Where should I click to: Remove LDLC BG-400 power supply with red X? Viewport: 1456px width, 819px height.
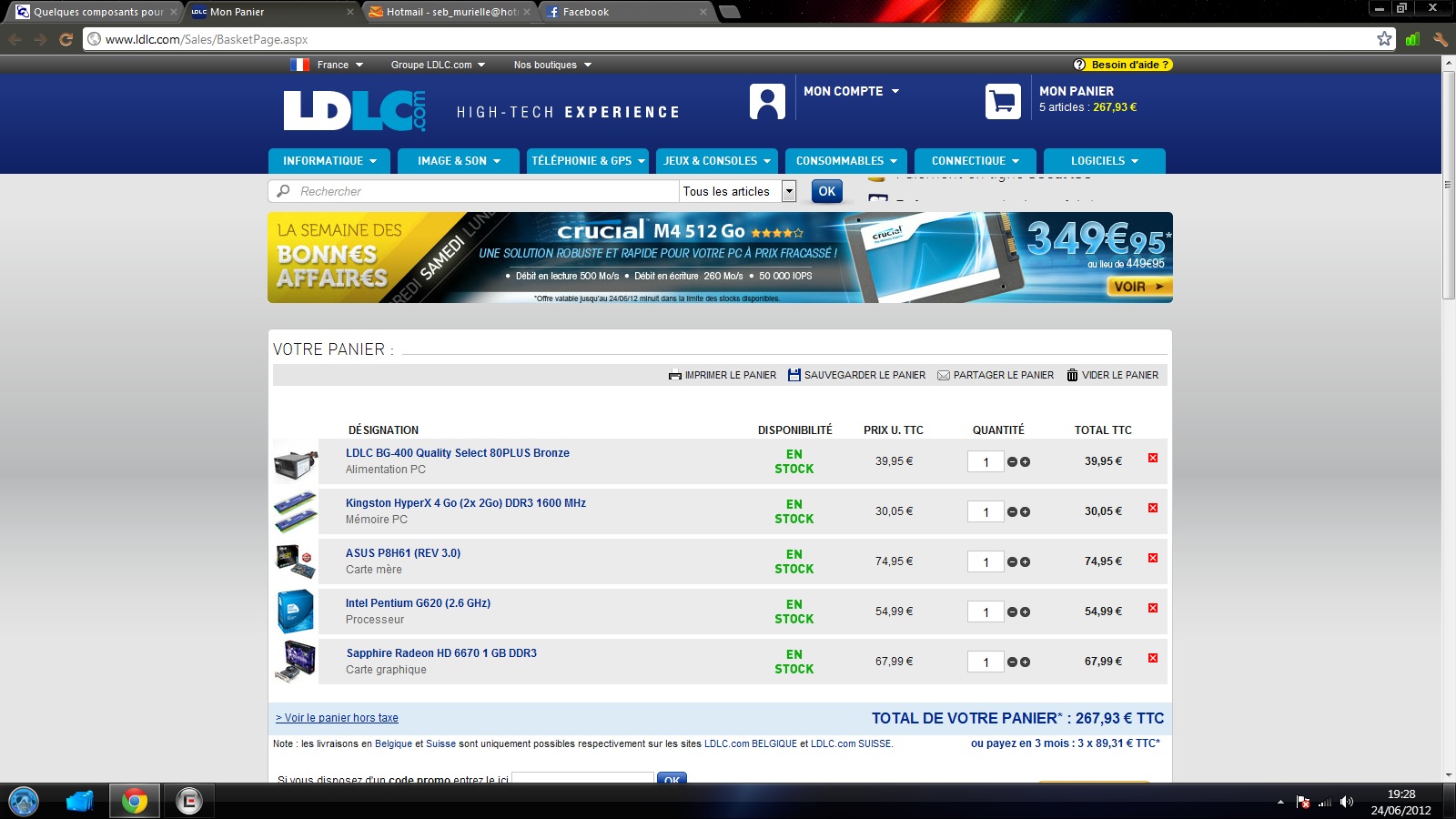pos(1153,458)
